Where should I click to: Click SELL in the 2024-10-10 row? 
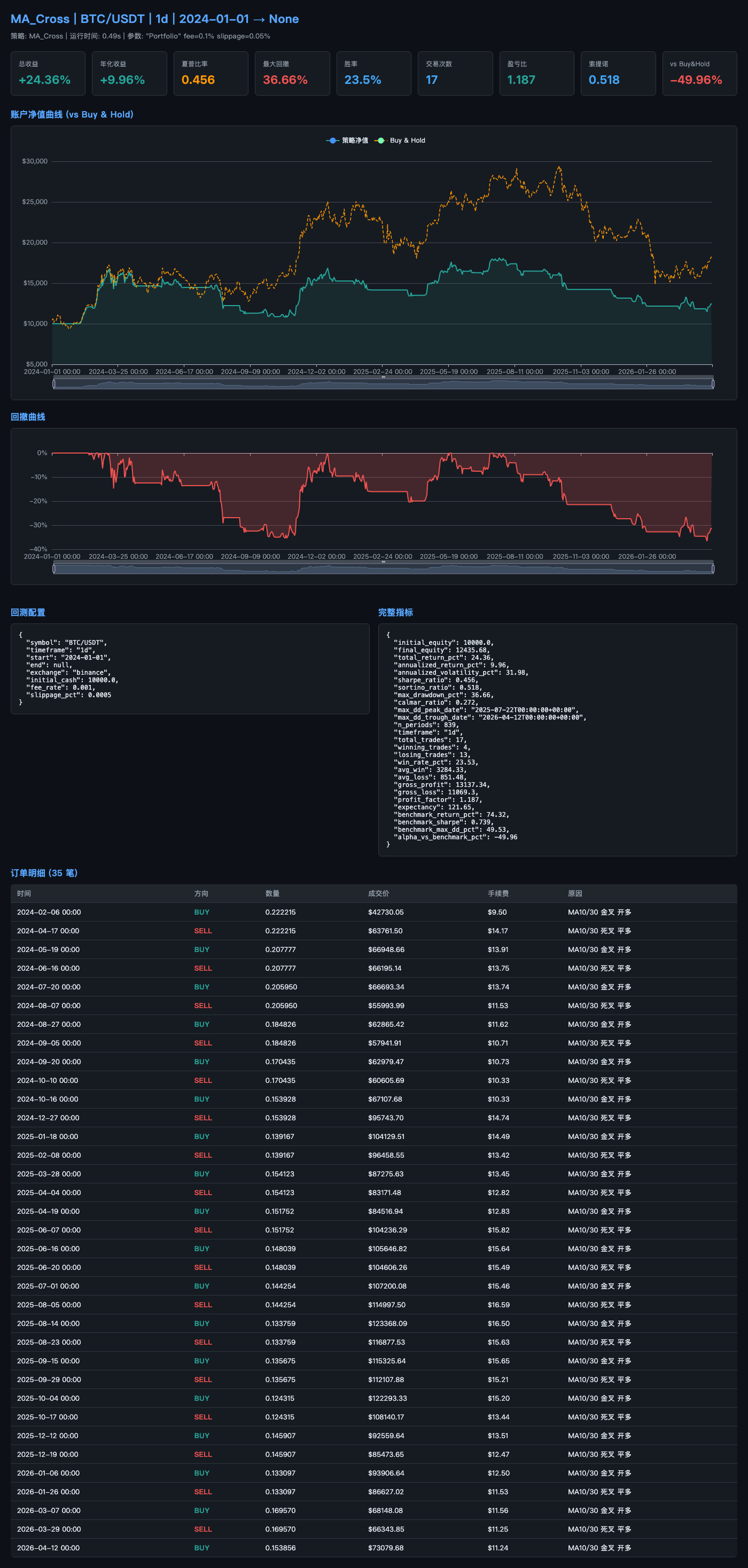202,1080
